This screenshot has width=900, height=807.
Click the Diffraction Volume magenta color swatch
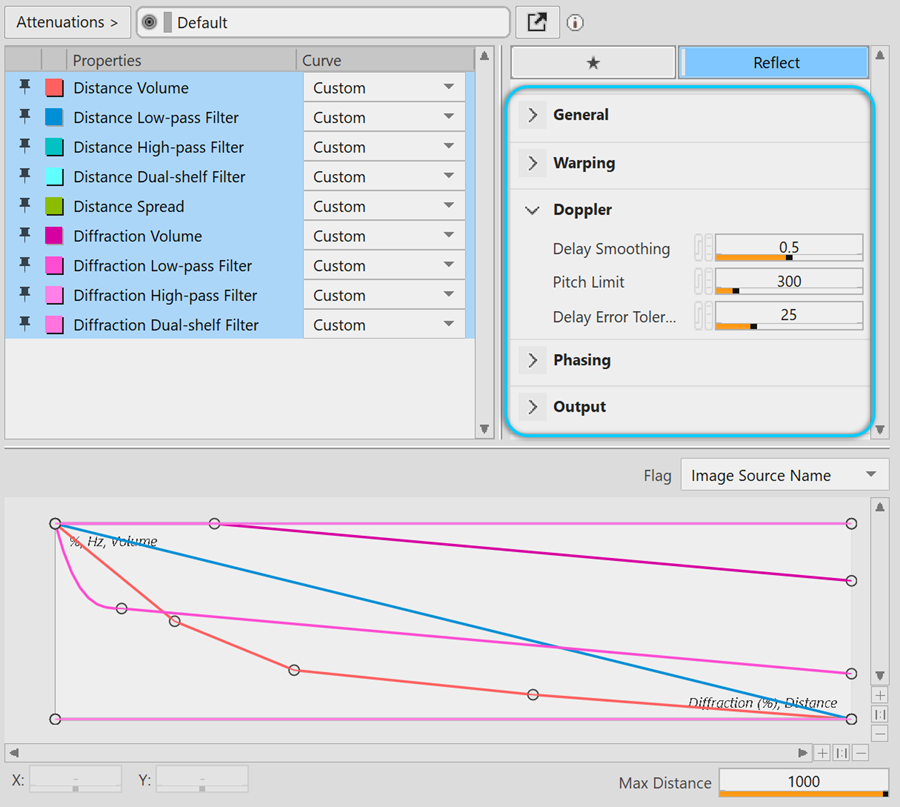(54, 236)
